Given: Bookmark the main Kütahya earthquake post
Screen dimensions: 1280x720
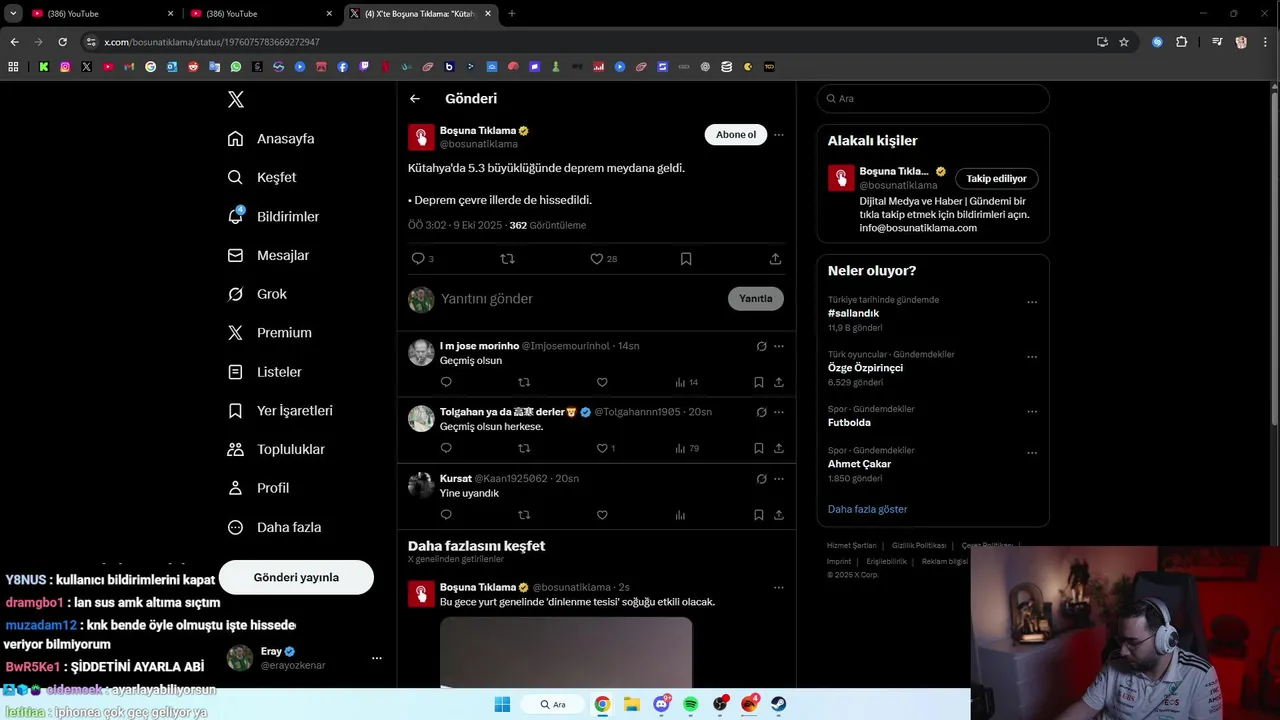Looking at the screenshot, I should pyautogui.click(x=686, y=259).
